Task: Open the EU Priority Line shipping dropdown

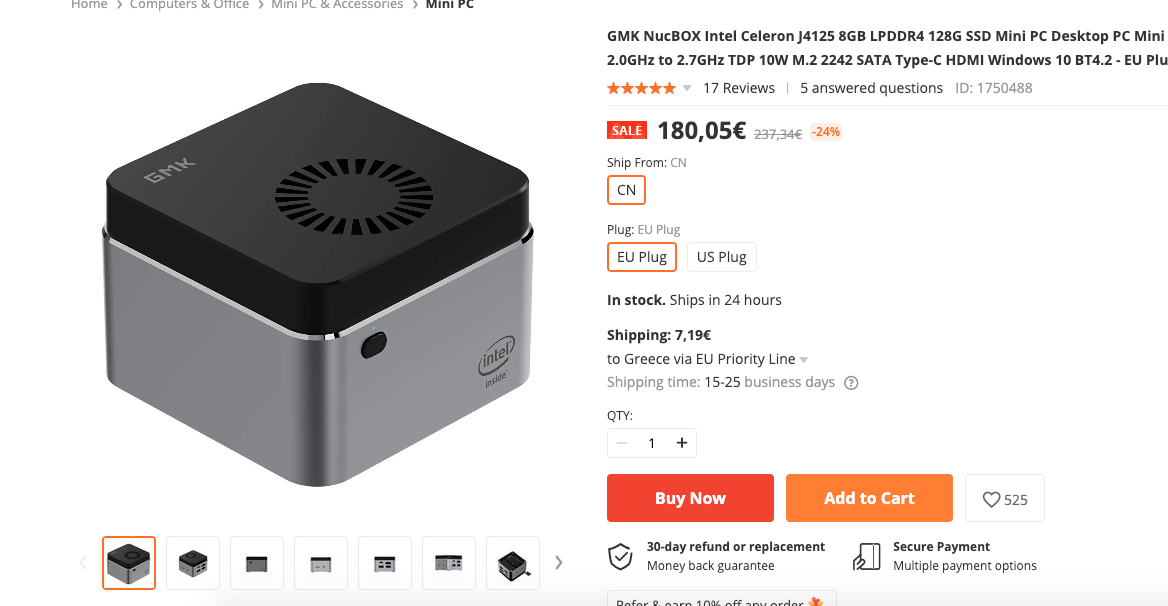Action: tap(804, 360)
